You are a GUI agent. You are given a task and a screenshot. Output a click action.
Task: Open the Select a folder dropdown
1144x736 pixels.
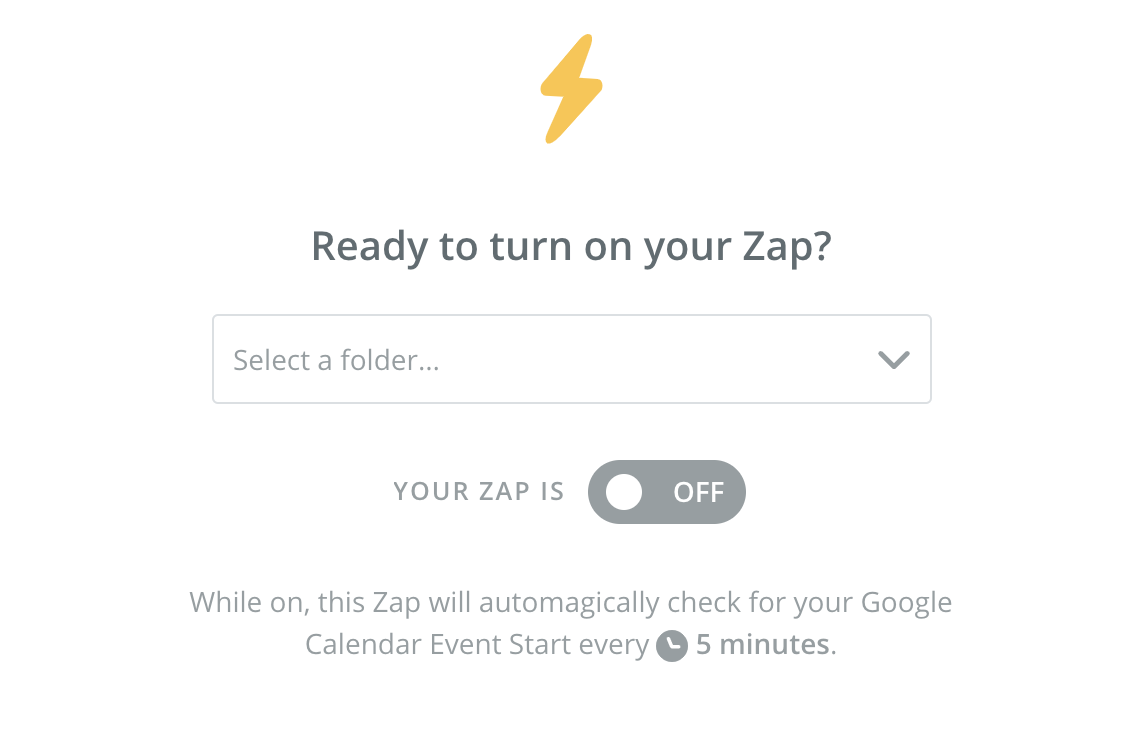click(x=571, y=359)
